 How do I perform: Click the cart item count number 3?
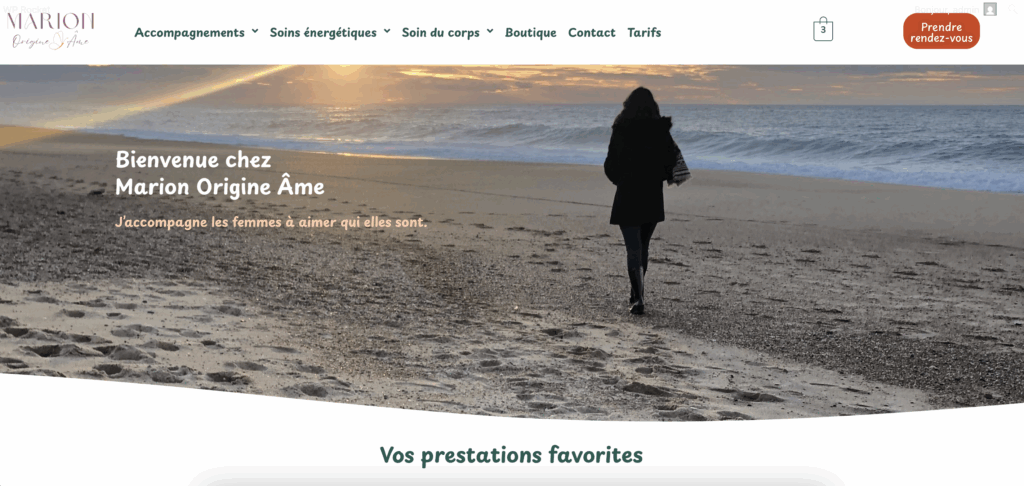(823, 30)
